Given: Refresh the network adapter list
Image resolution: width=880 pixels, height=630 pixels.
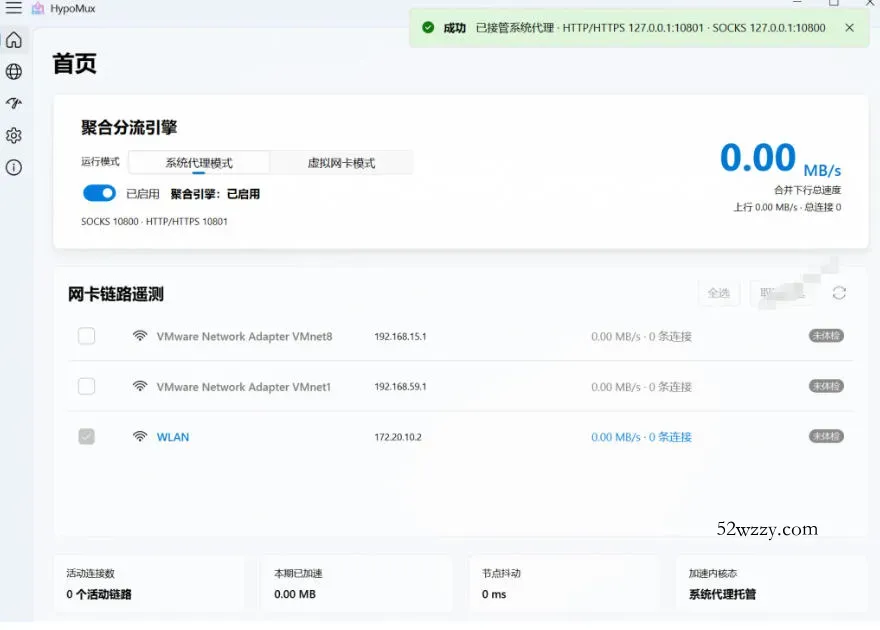Looking at the screenshot, I should click(x=839, y=293).
